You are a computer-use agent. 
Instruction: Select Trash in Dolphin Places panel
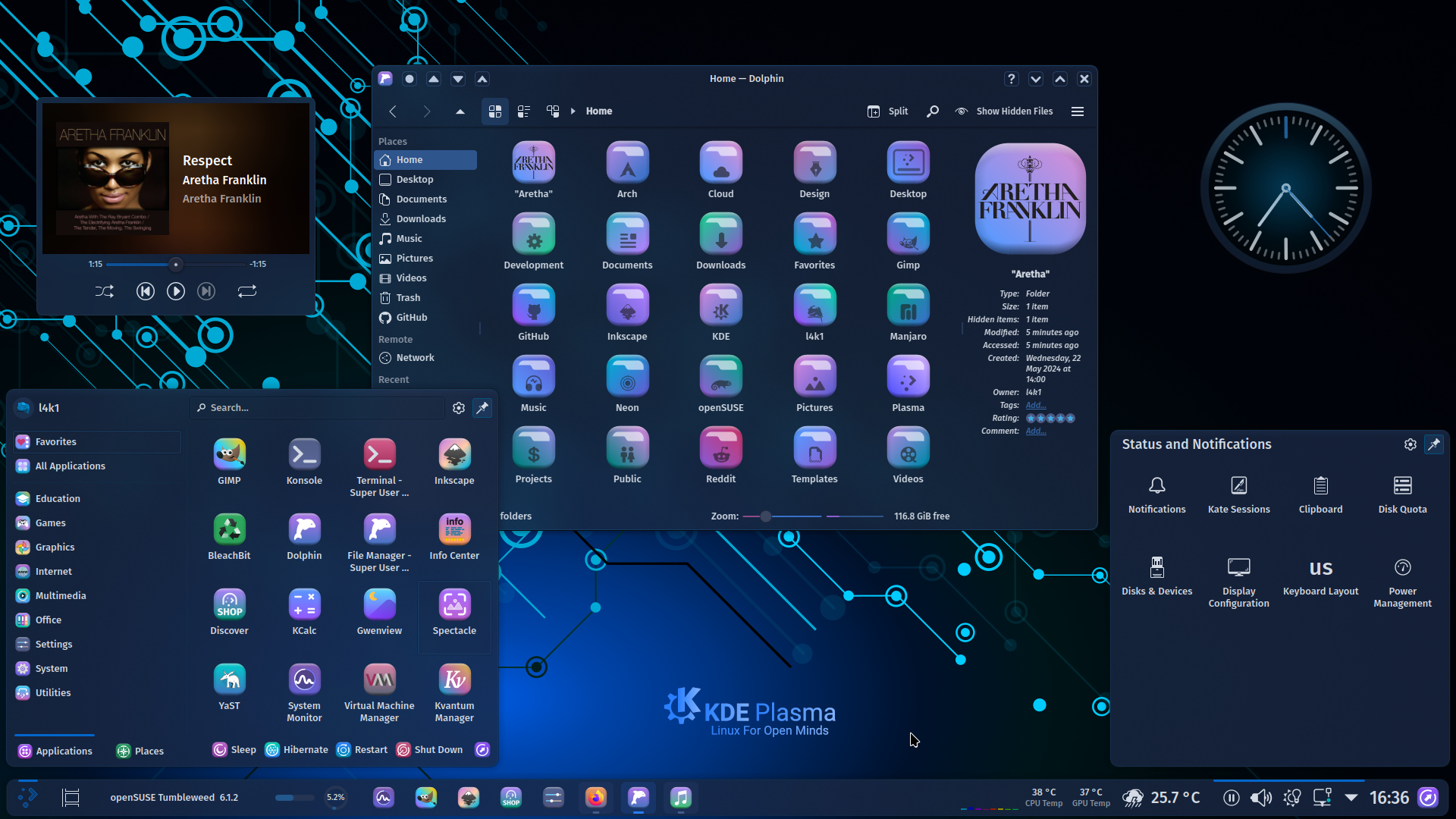coord(425,297)
